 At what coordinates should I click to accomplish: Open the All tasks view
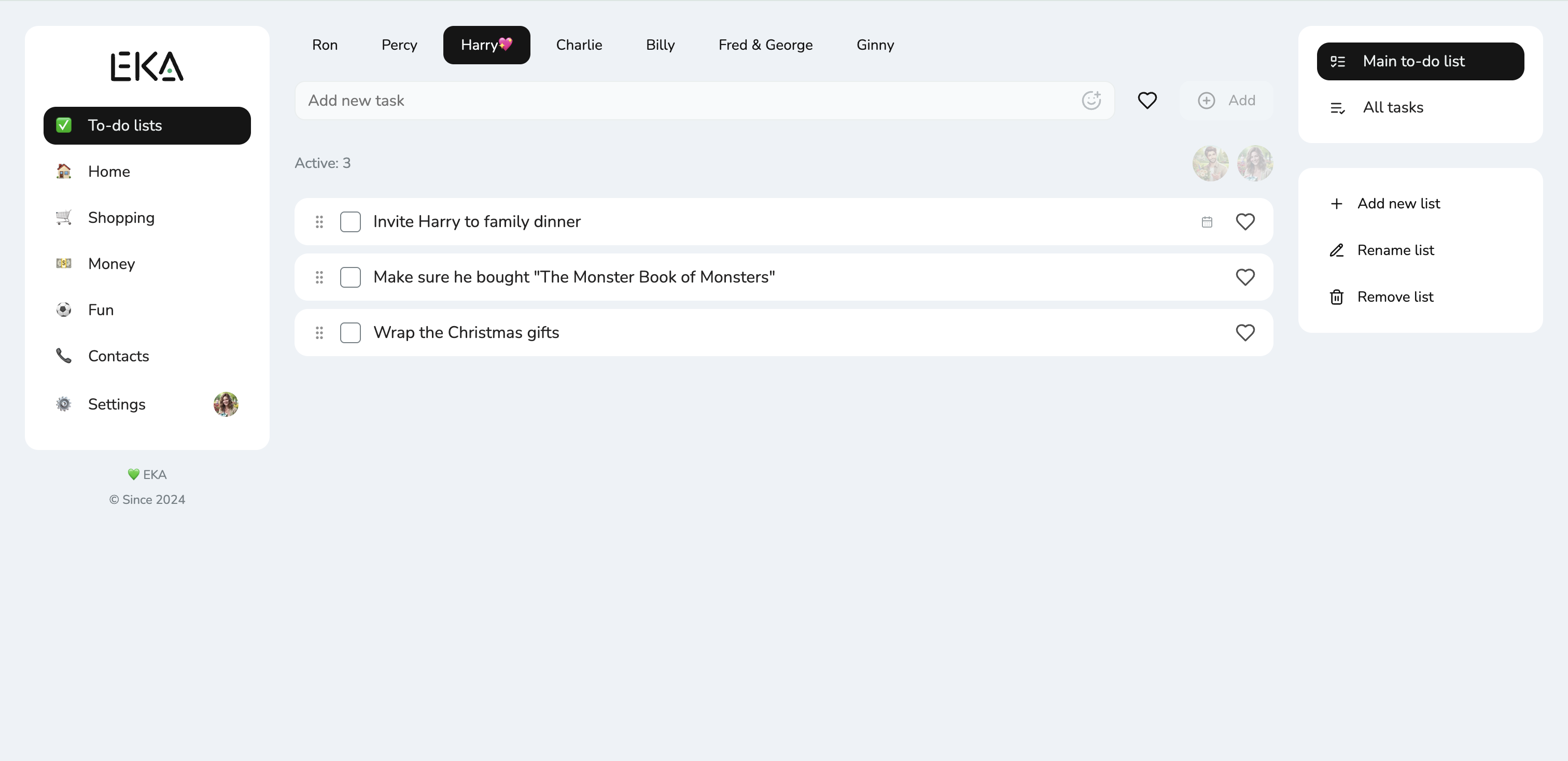coord(1421,108)
